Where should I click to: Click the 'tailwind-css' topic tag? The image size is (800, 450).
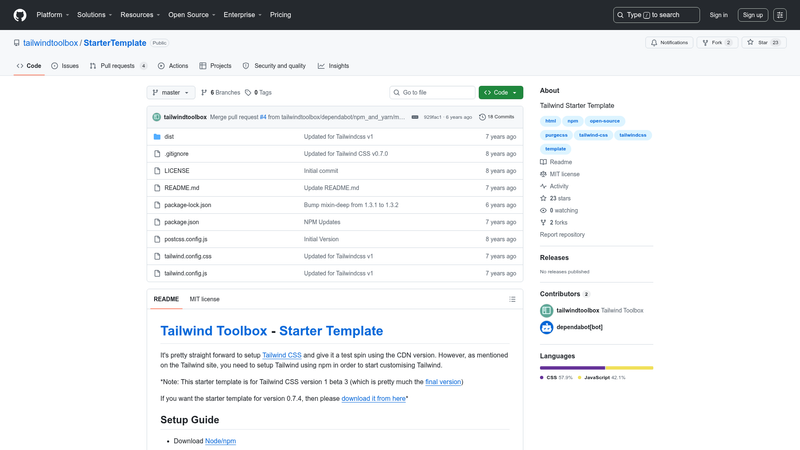click(593, 135)
